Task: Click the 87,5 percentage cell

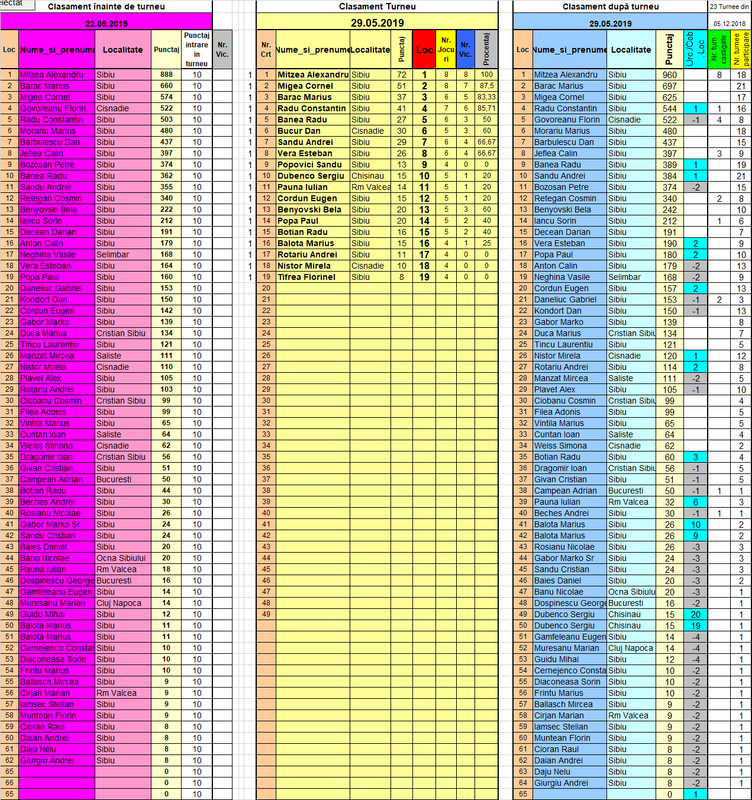Action: pos(486,86)
